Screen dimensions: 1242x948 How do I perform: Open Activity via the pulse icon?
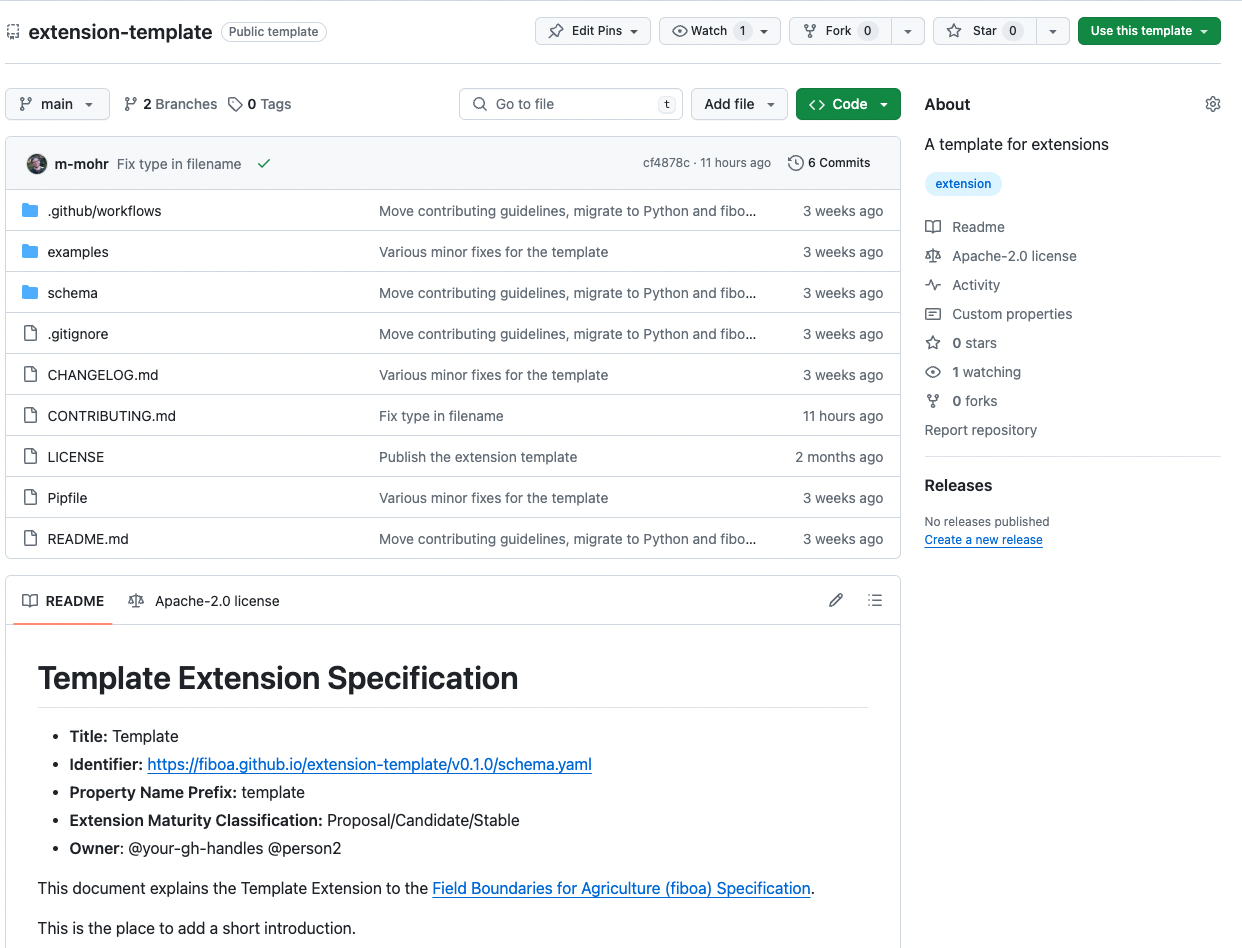933,285
